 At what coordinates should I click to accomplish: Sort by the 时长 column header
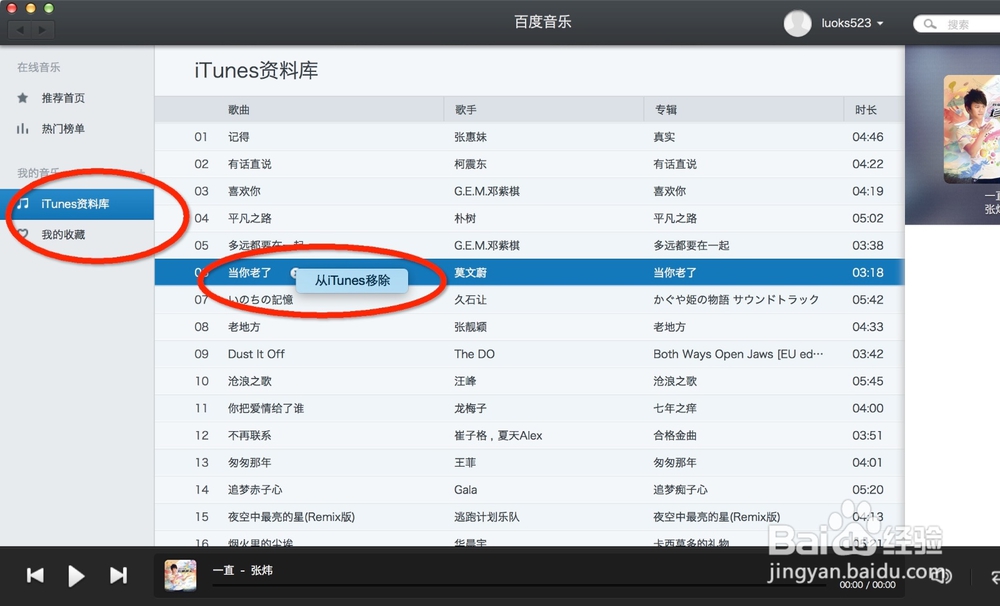tap(865, 110)
